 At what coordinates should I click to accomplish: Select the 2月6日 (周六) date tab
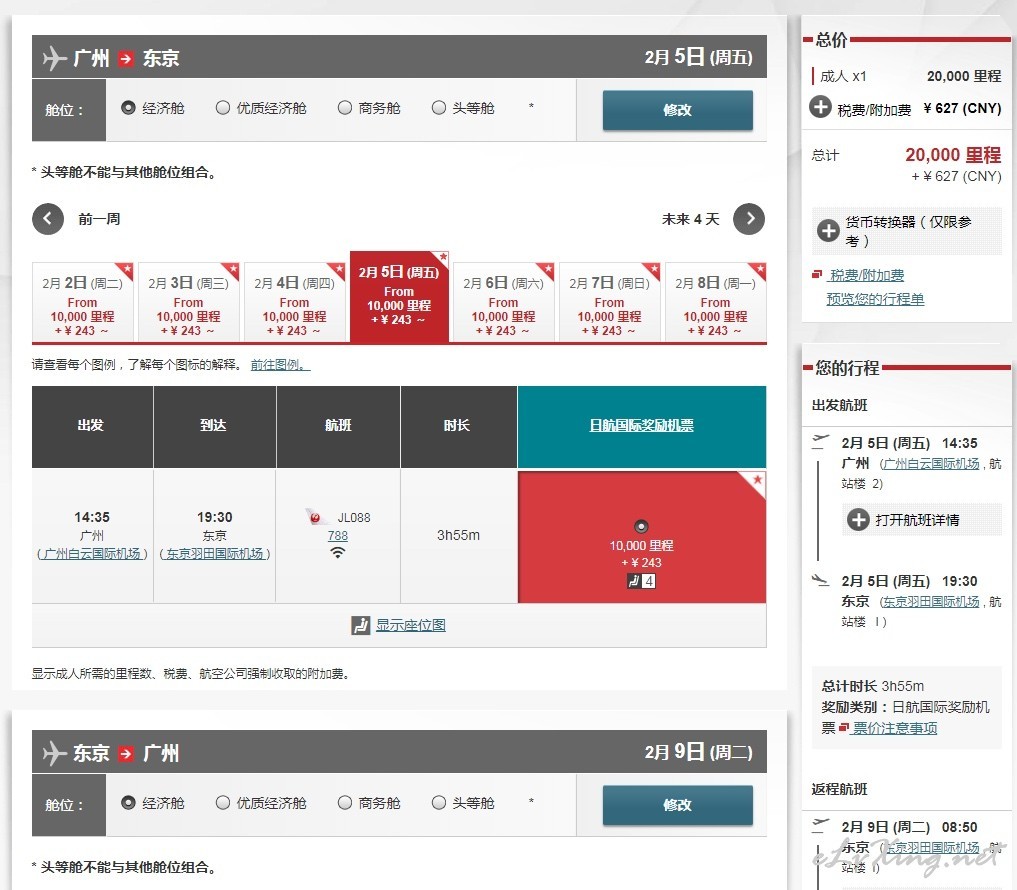click(504, 302)
